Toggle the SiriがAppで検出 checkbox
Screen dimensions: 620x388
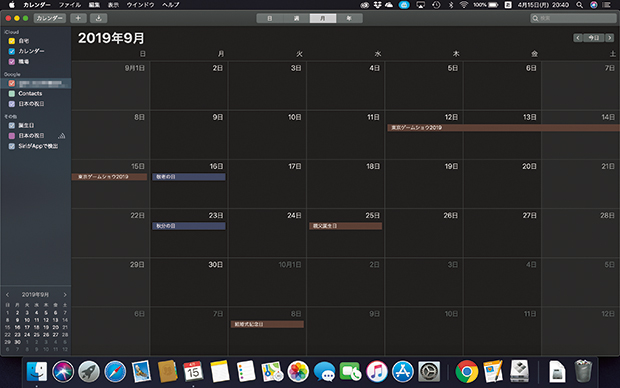[x=11, y=146]
